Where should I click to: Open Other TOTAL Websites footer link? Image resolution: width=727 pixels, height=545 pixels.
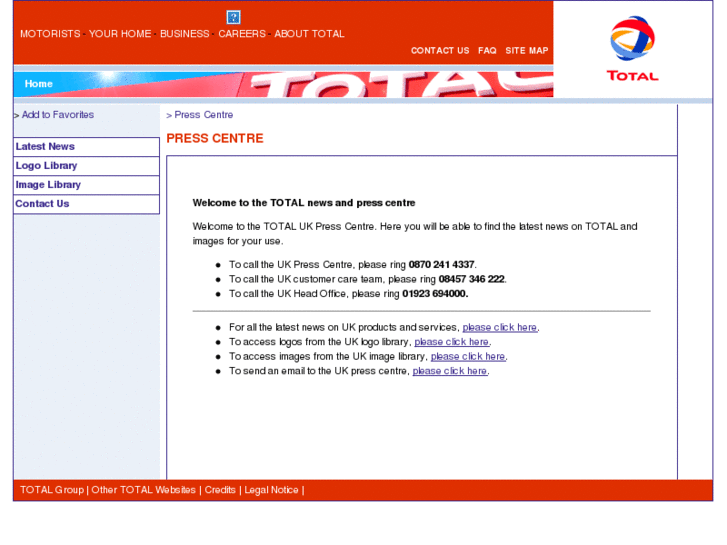click(143, 490)
